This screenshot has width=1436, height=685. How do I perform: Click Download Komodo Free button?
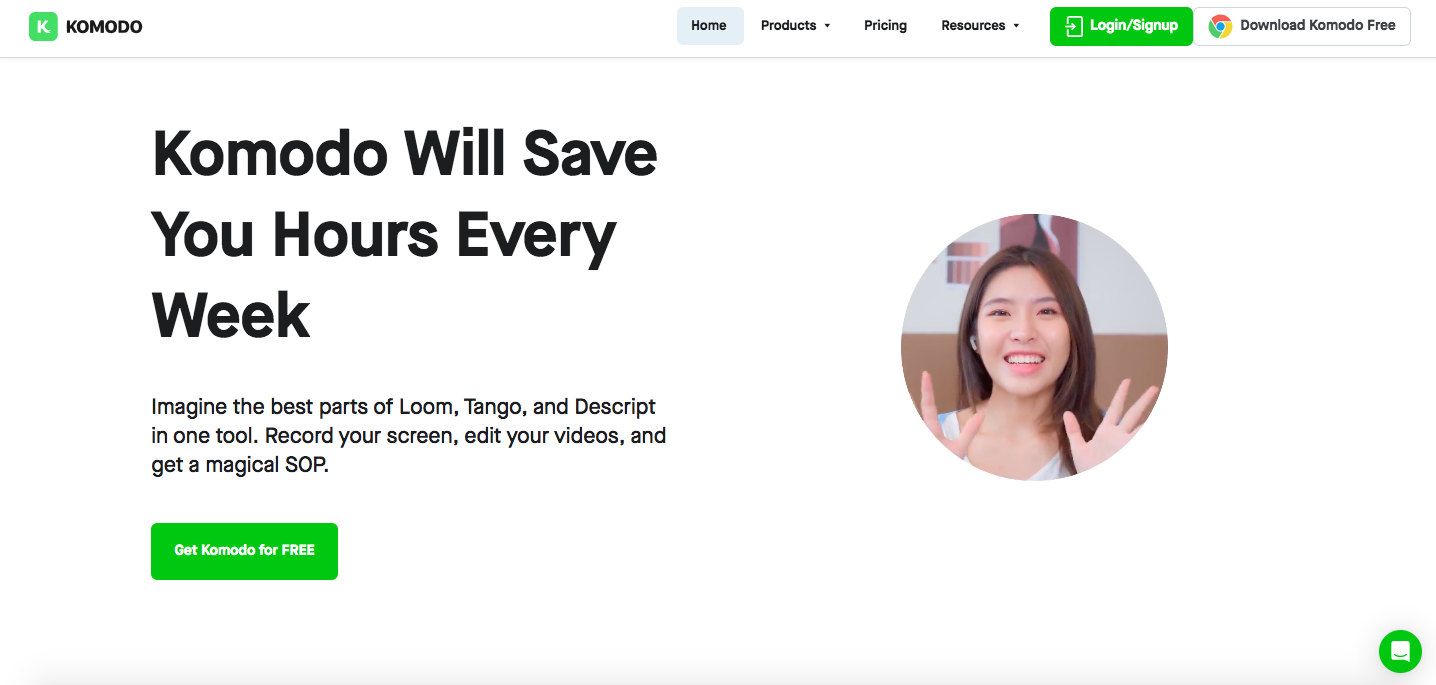[1302, 26]
